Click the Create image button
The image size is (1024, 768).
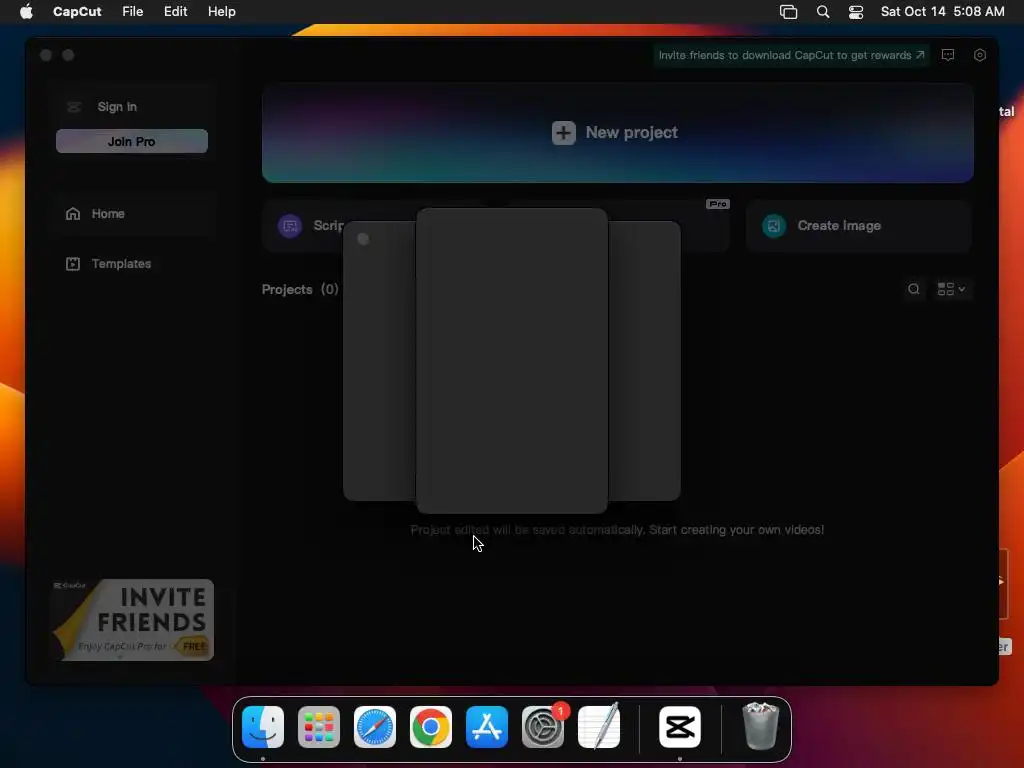click(x=859, y=226)
